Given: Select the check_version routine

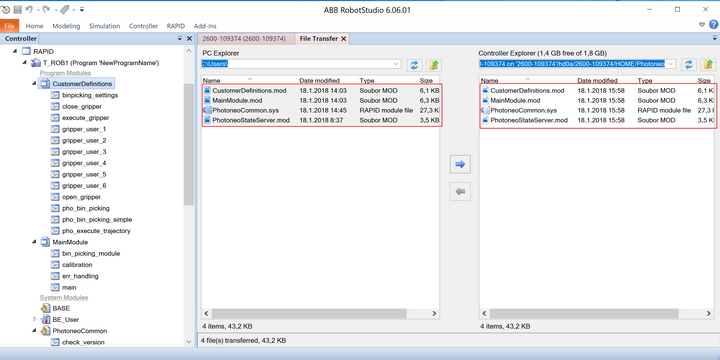Looking at the screenshot, I should coord(83,342).
